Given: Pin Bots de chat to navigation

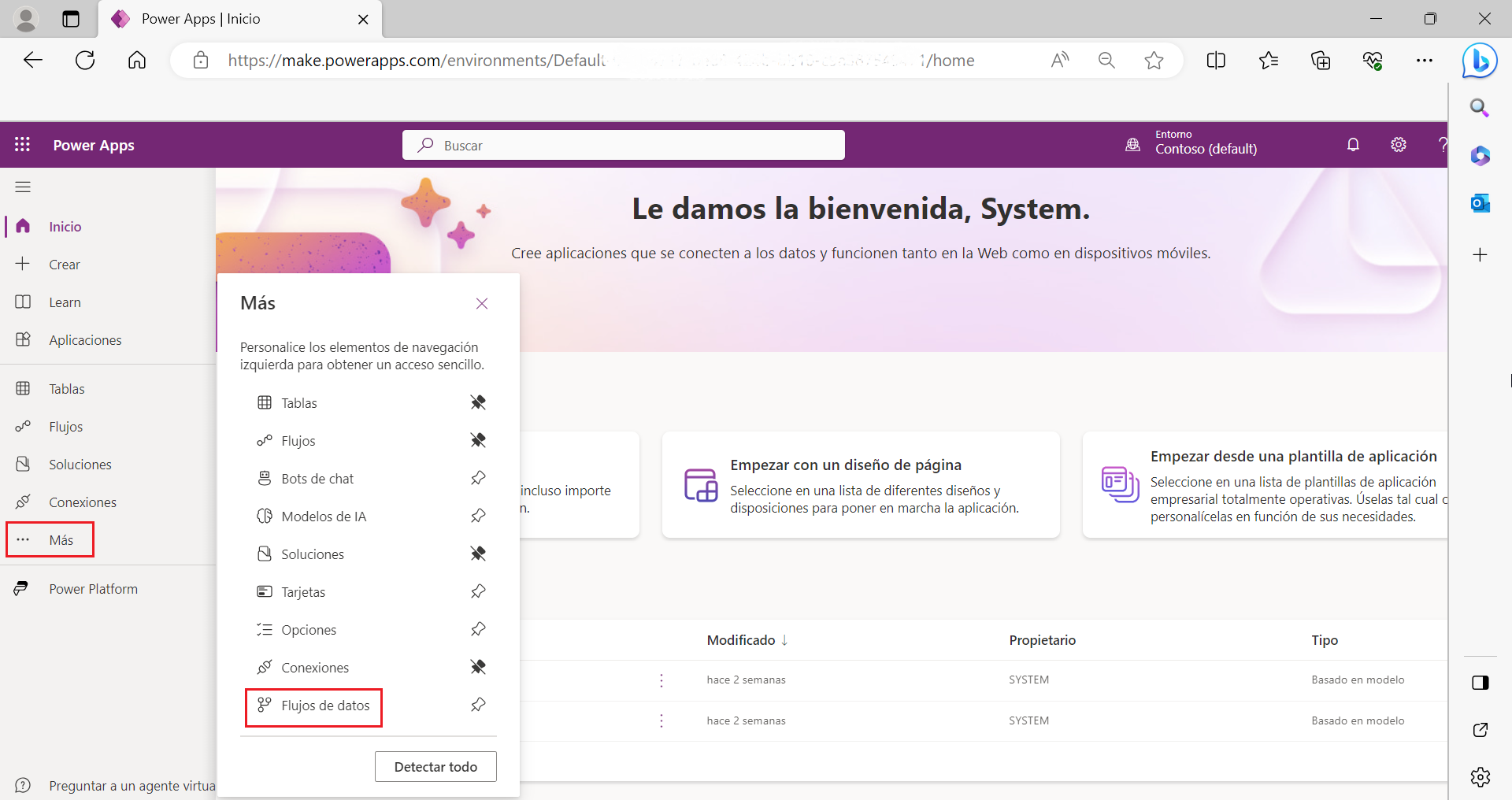Looking at the screenshot, I should click(478, 478).
